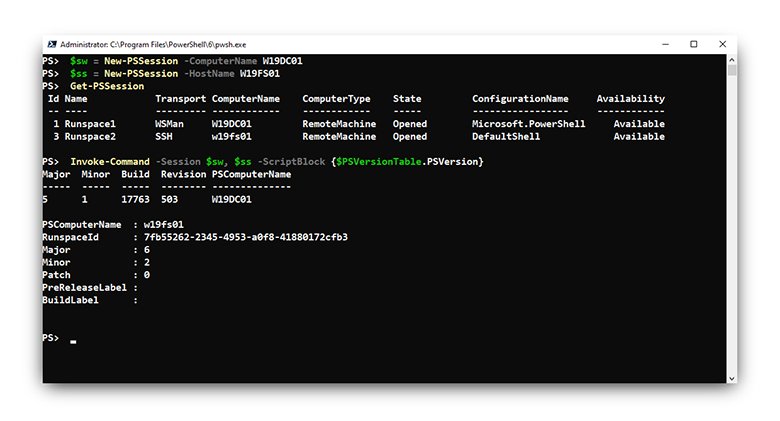Maximize the PowerShell console window

point(694,45)
